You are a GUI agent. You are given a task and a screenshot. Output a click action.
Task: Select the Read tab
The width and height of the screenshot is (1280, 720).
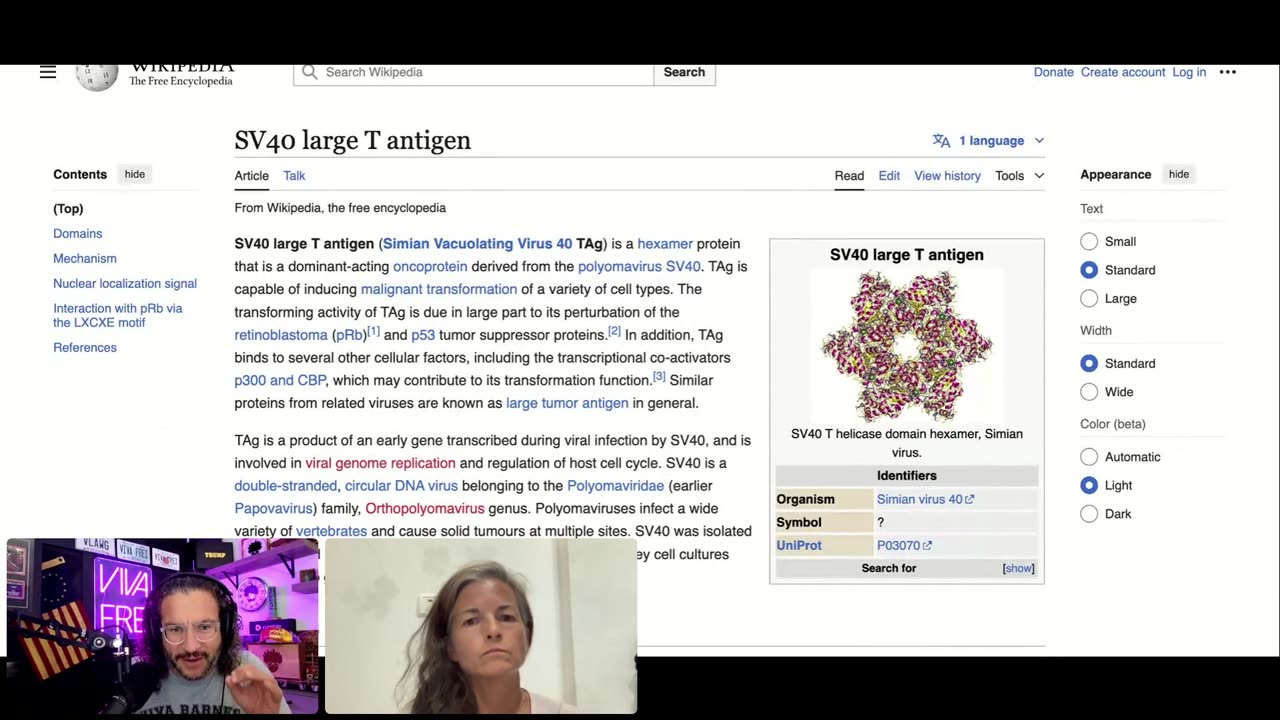coord(849,175)
